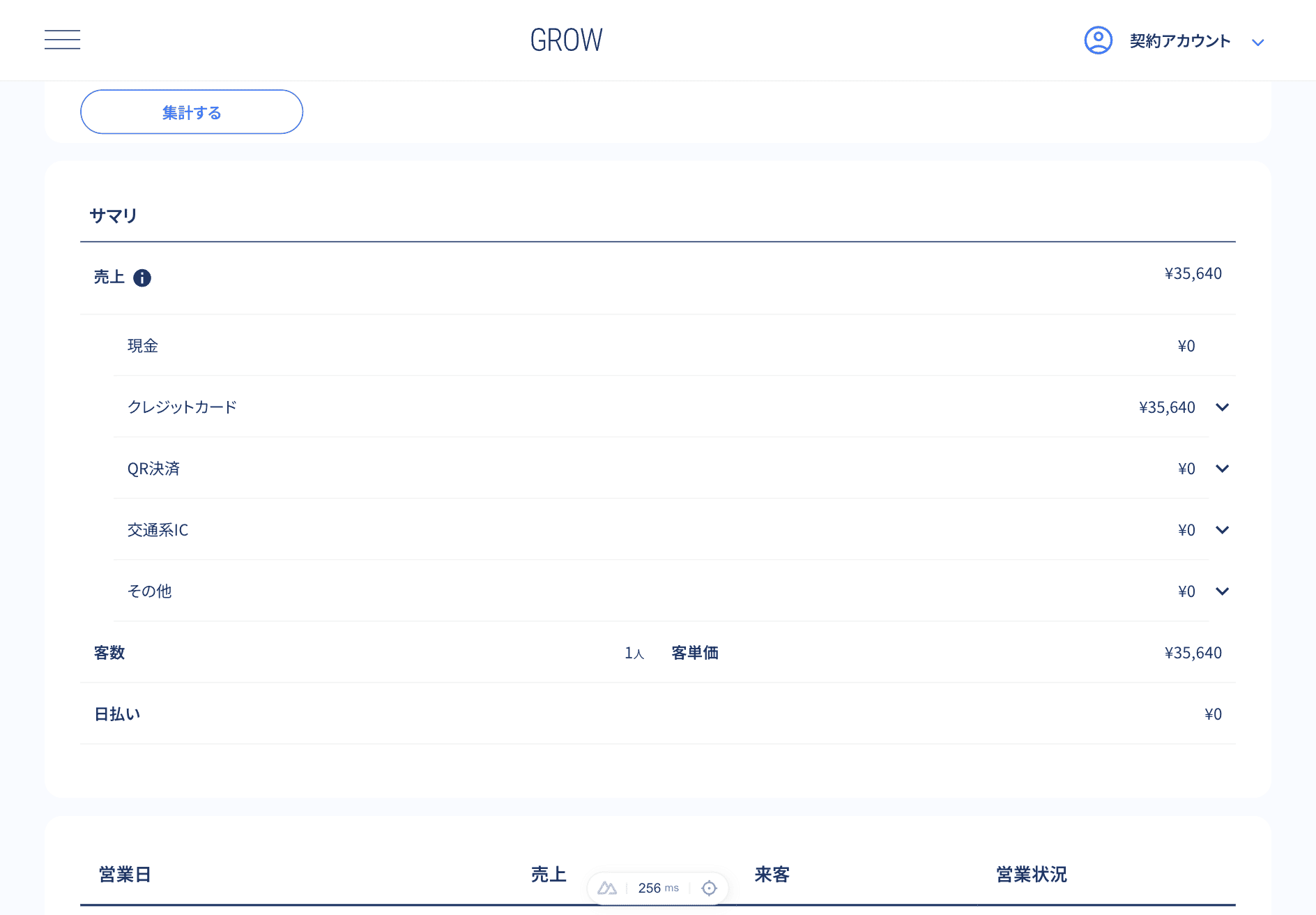The height and width of the screenshot is (915, 1316).
Task: Click the 日払い row label
Action: [117, 714]
